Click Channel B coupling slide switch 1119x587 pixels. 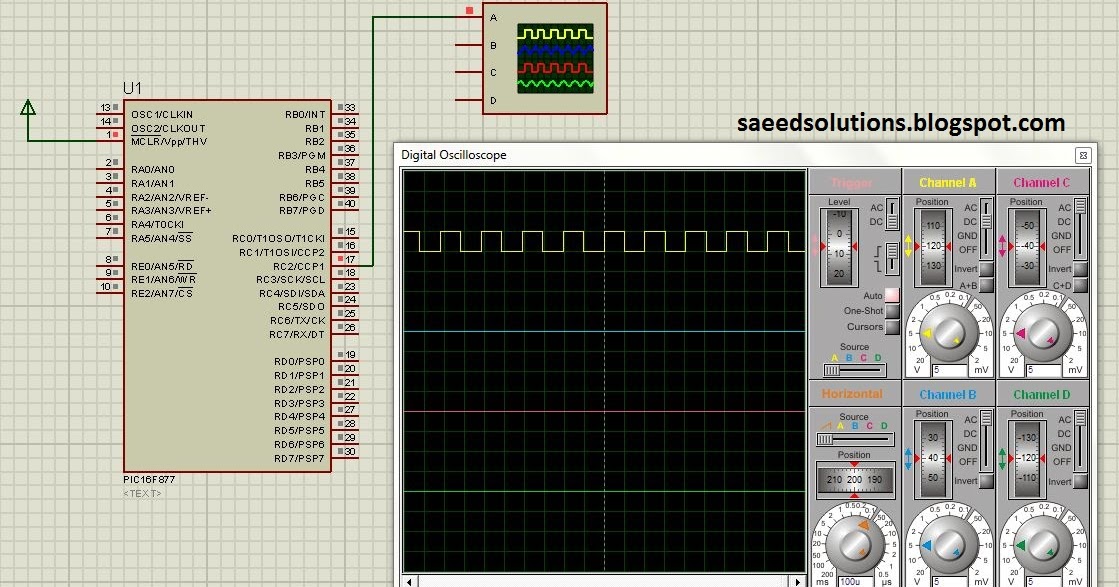(x=986, y=441)
